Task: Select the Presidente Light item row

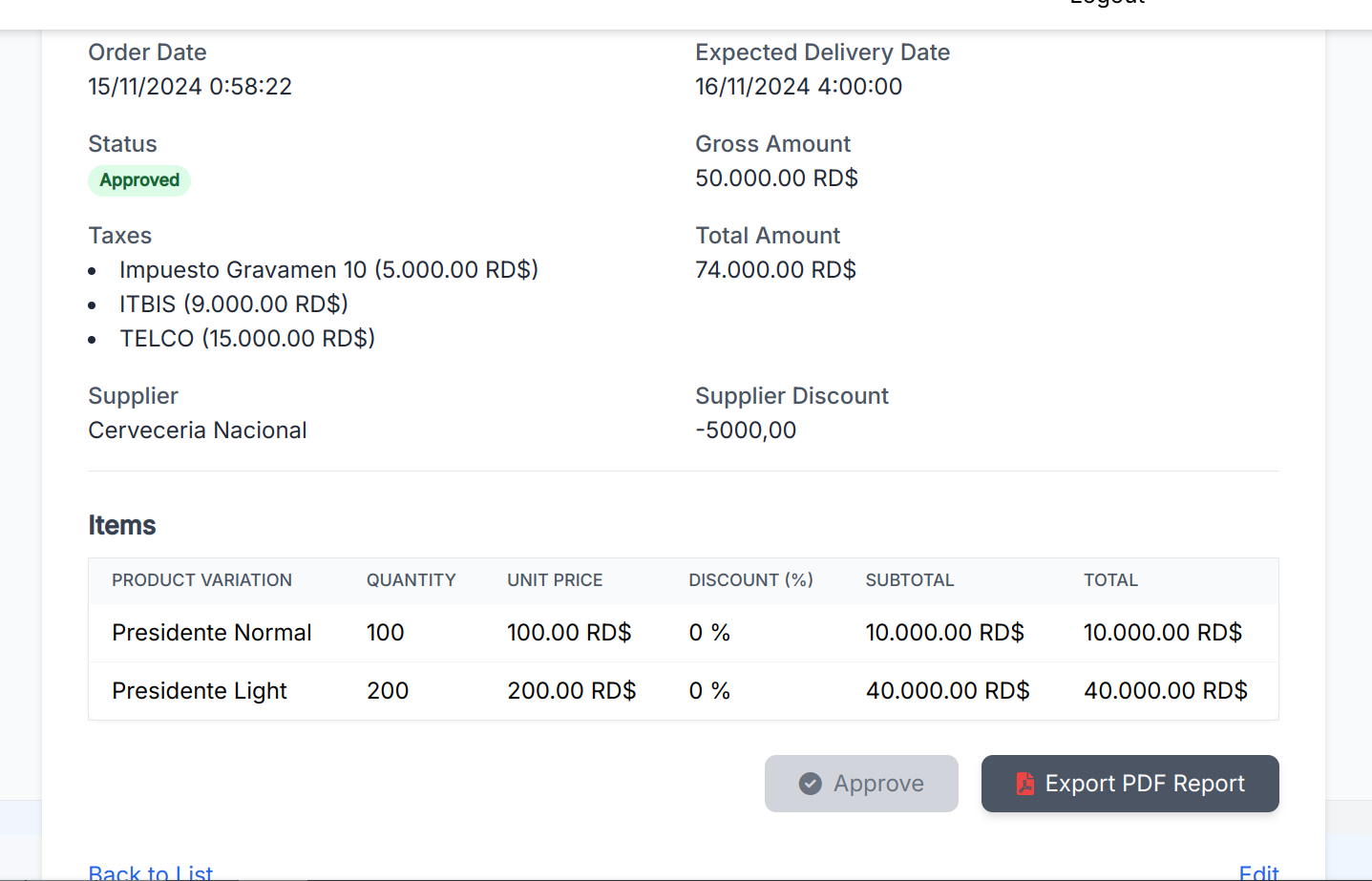Action: [199, 691]
